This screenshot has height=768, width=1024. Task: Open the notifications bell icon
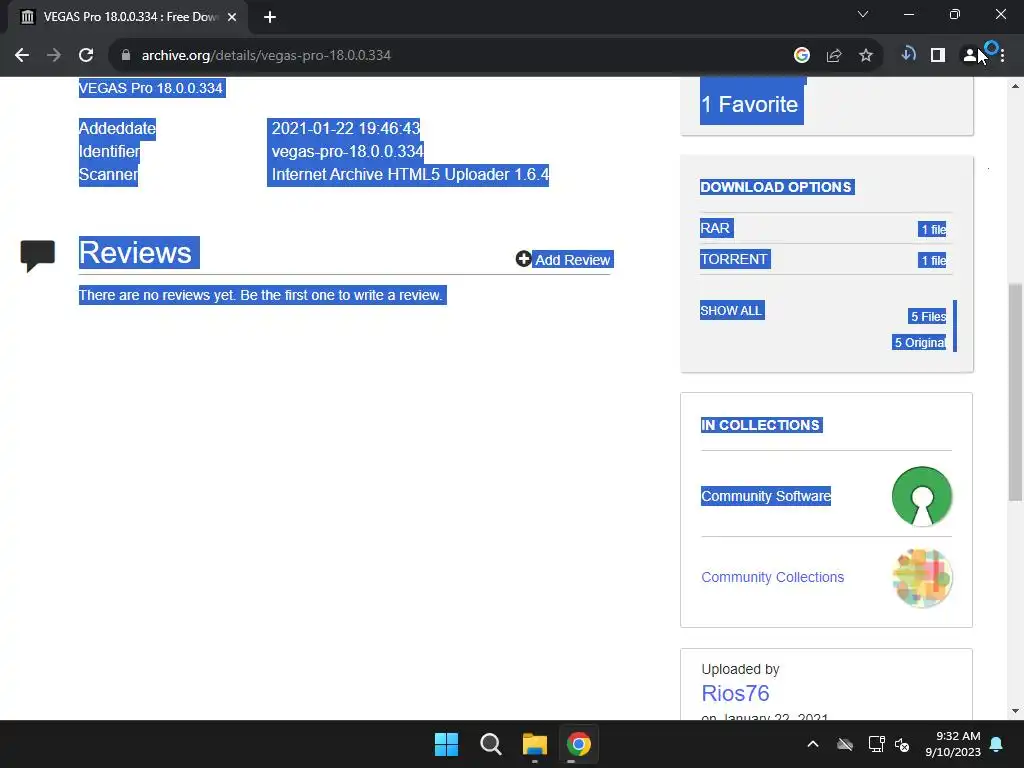(x=997, y=744)
